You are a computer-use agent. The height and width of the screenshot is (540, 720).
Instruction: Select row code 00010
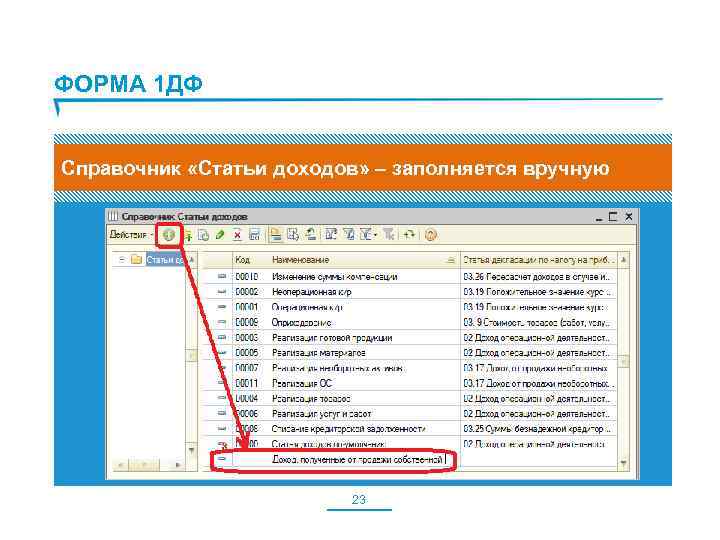click(247, 276)
